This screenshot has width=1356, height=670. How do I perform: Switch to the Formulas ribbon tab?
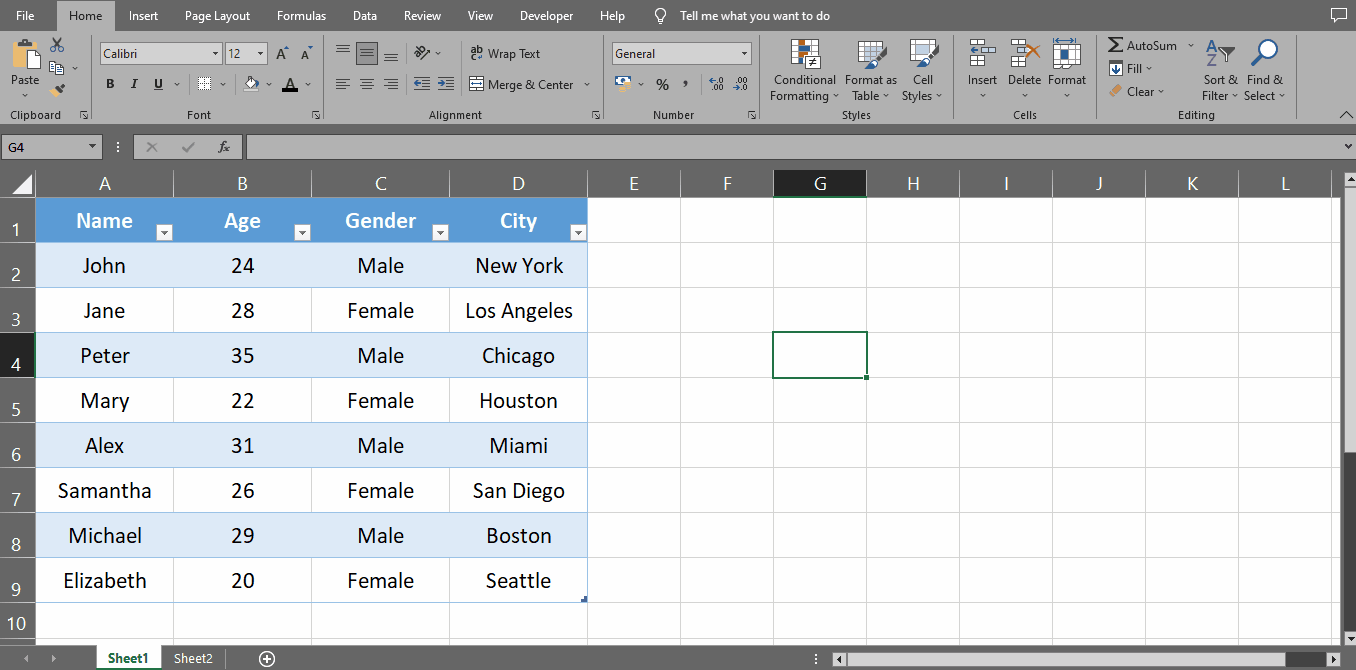pos(301,15)
